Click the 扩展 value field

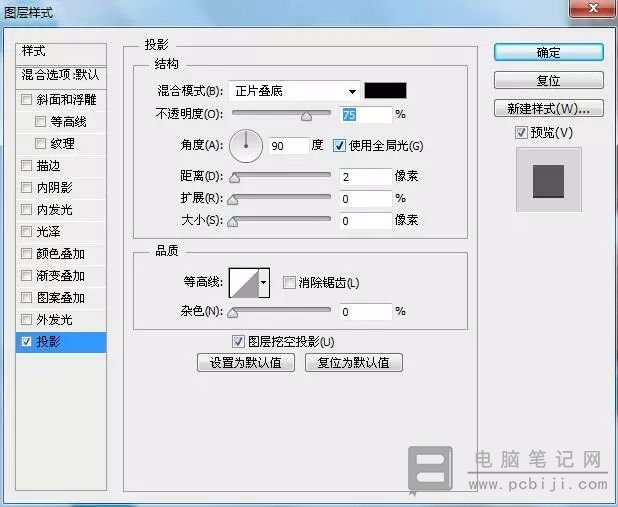366,199
